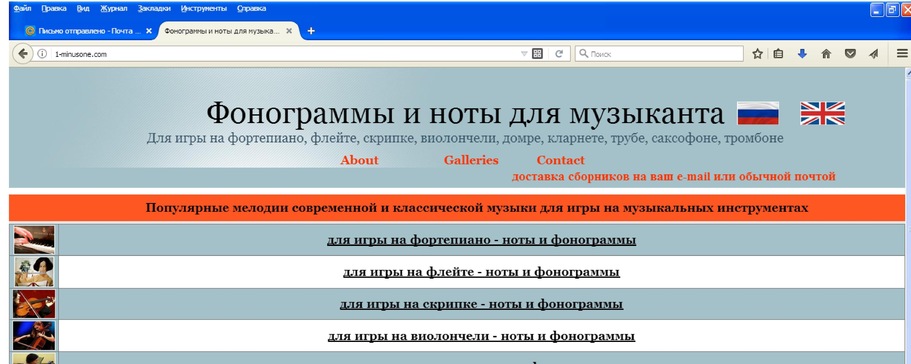Viewport: 911px width, 364px height.
Task: Open a new tab with plus button
Action: tap(311, 31)
